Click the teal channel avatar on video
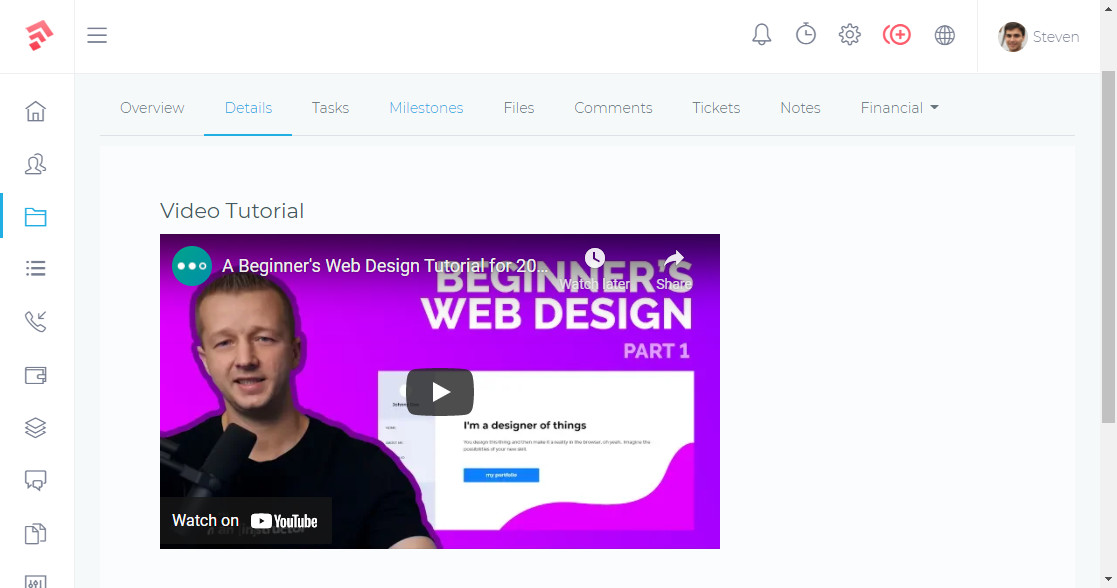Screen dimensions: 1117x588 192,266
